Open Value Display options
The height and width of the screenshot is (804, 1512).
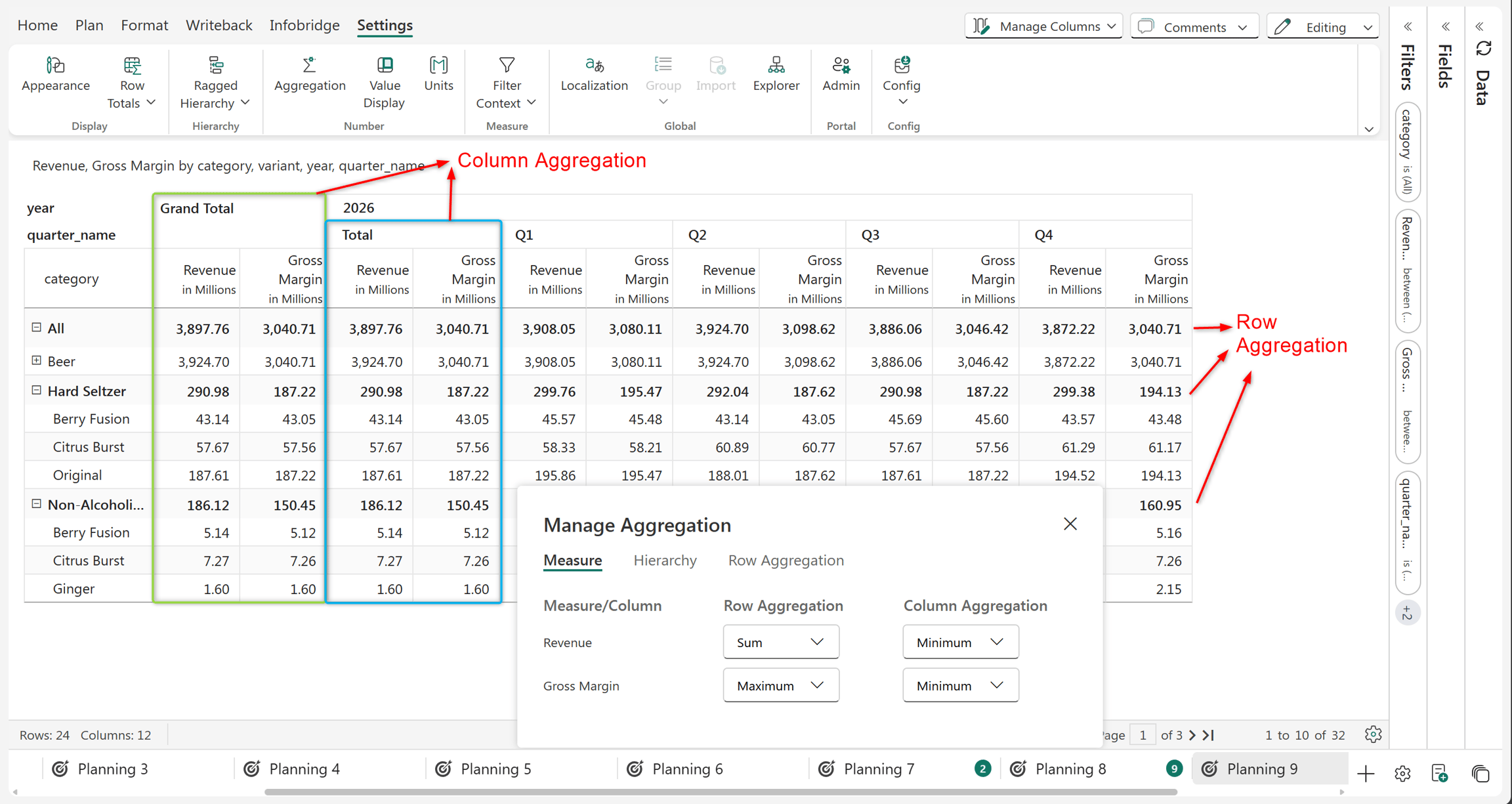tap(385, 82)
